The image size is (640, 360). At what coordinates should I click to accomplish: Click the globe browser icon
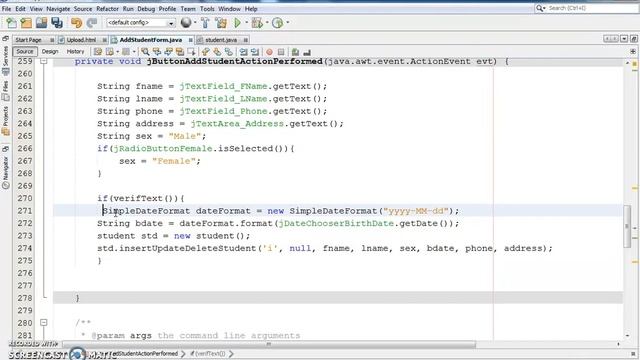(x=186, y=22)
